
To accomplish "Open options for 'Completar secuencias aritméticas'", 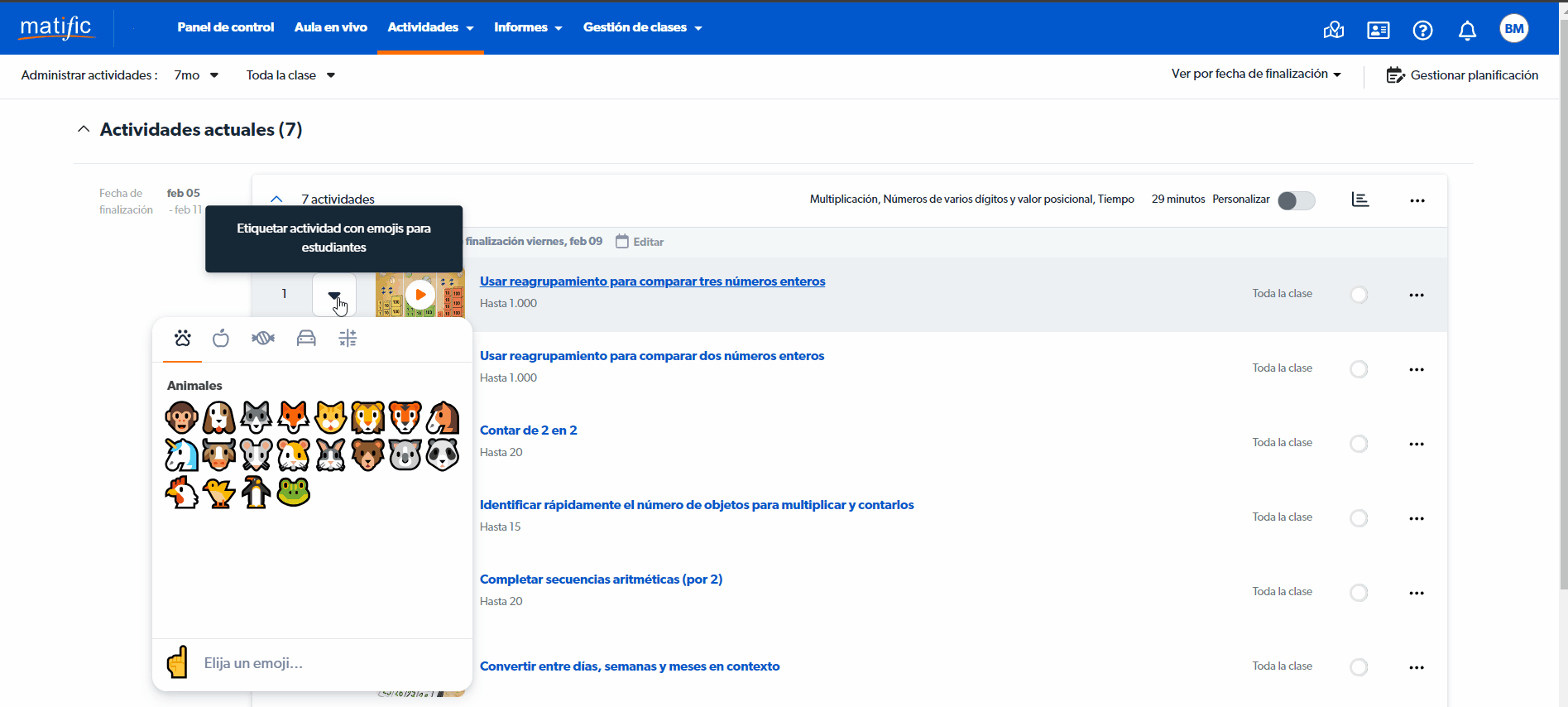I will click(x=1417, y=593).
